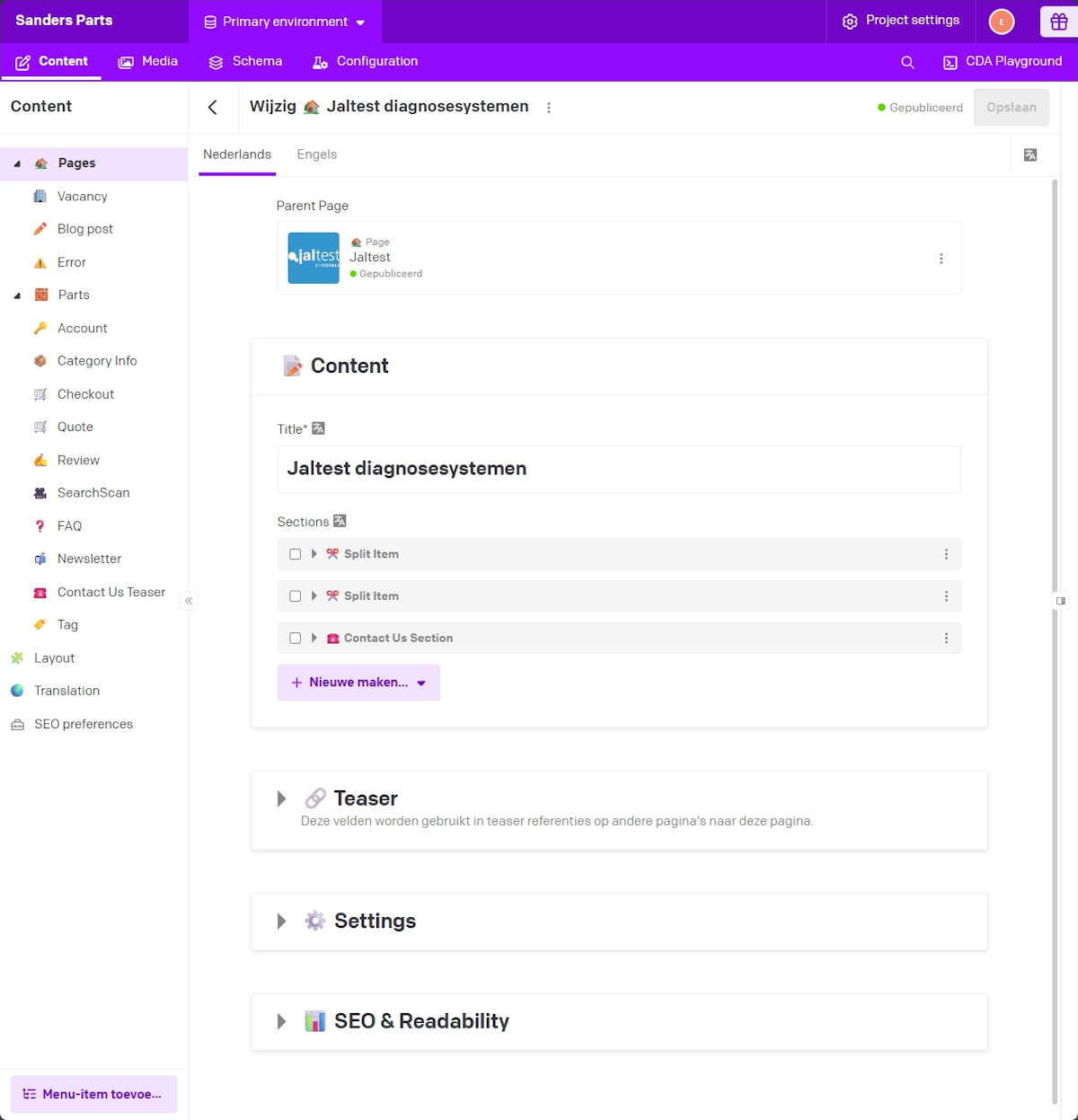Expand the Contact Us Section row

click(x=314, y=639)
